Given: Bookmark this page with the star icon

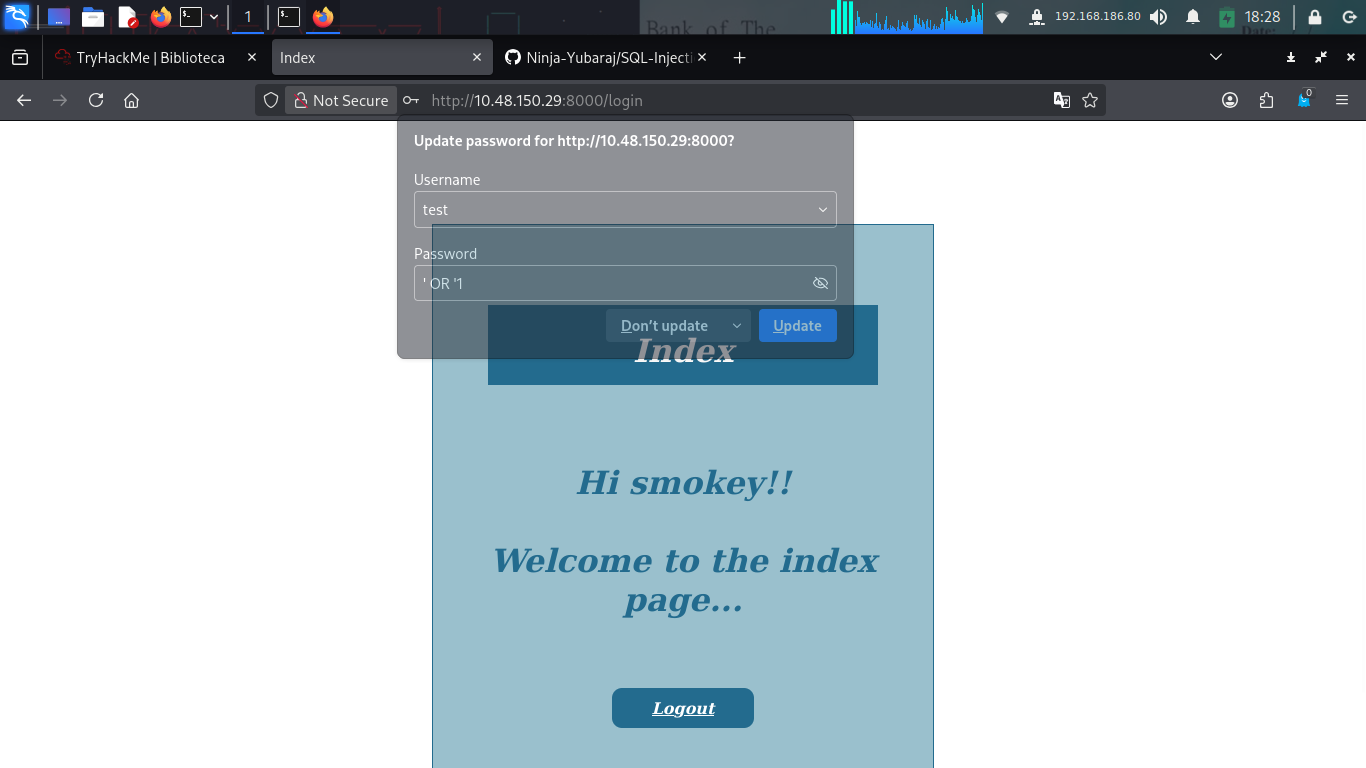Looking at the screenshot, I should pyautogui.click(x=1090, y=100).
